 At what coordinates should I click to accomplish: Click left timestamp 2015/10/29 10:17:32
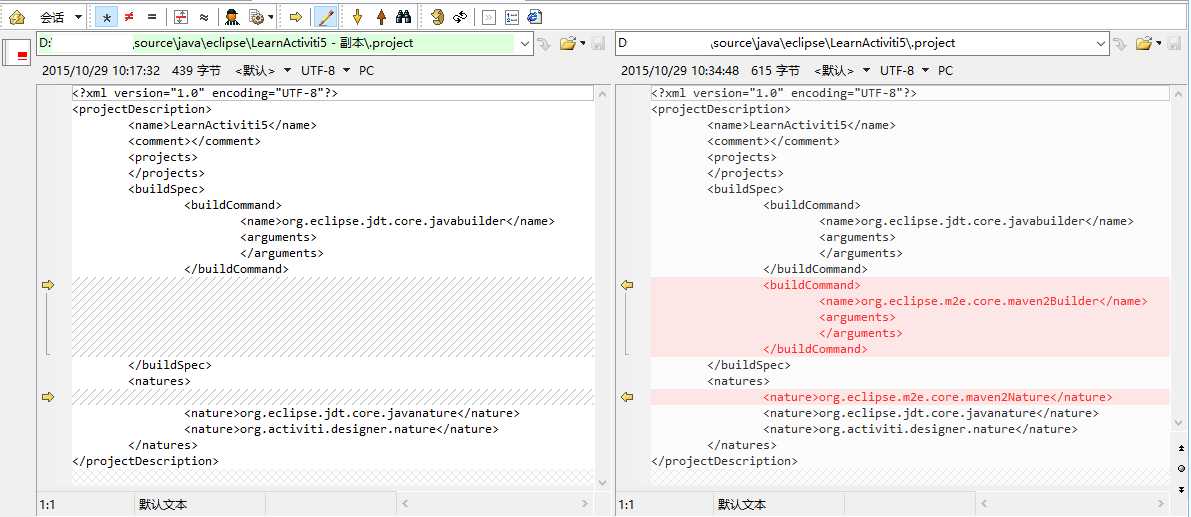click(101, 71)
